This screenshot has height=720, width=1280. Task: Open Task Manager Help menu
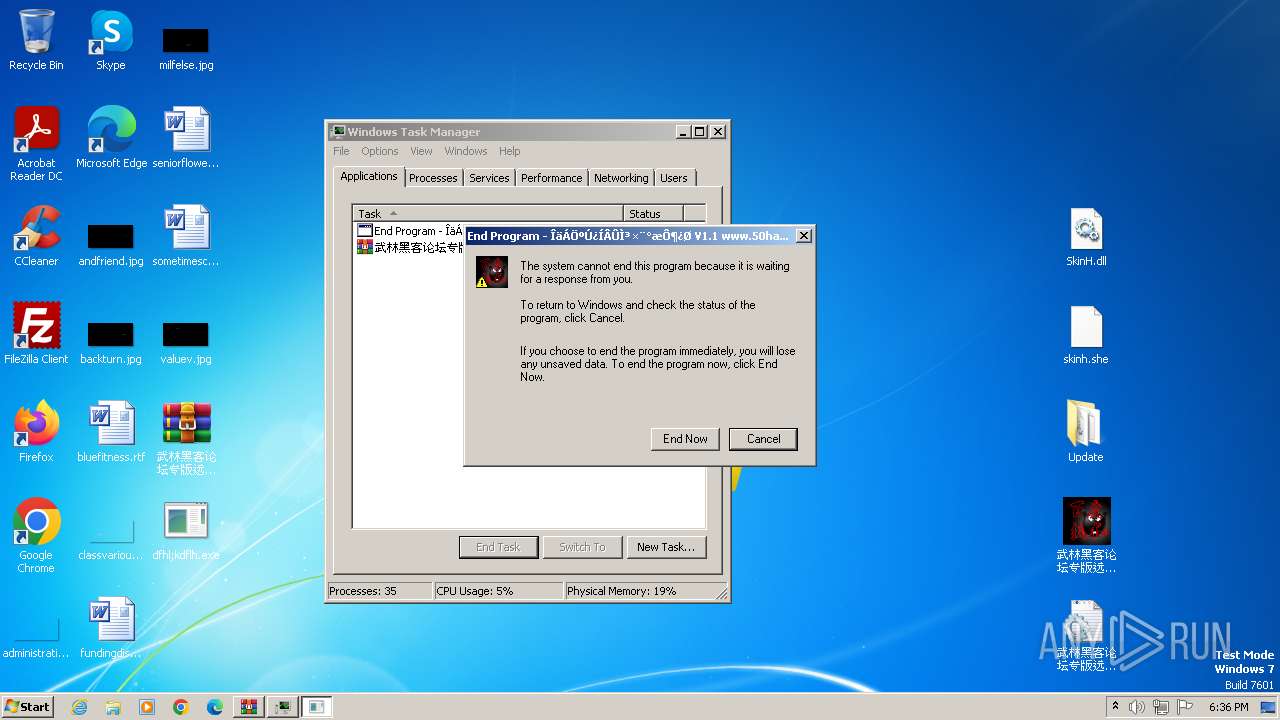(x=510, y=151)
